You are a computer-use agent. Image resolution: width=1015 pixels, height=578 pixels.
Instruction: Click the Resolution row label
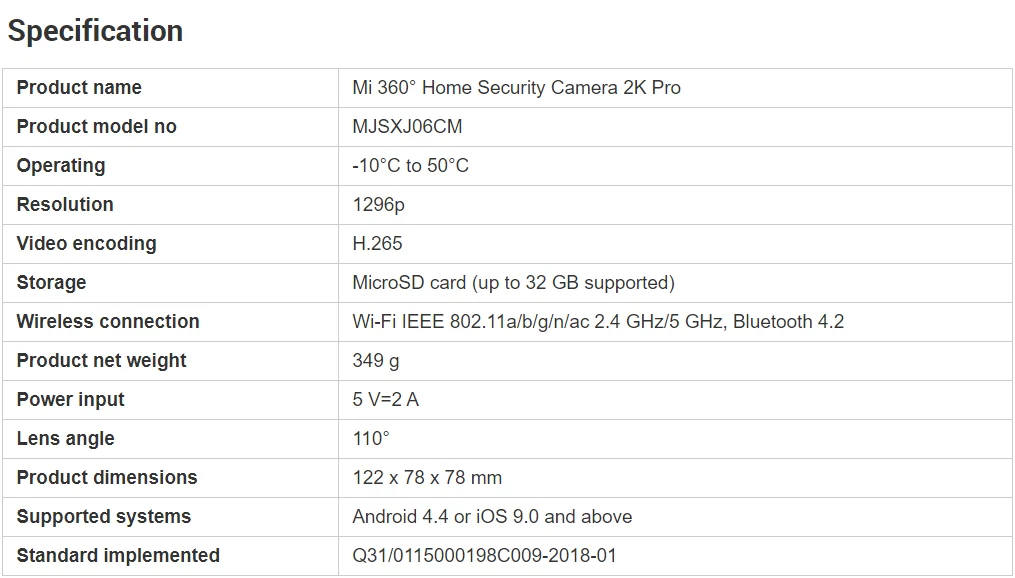coord(65,205)
